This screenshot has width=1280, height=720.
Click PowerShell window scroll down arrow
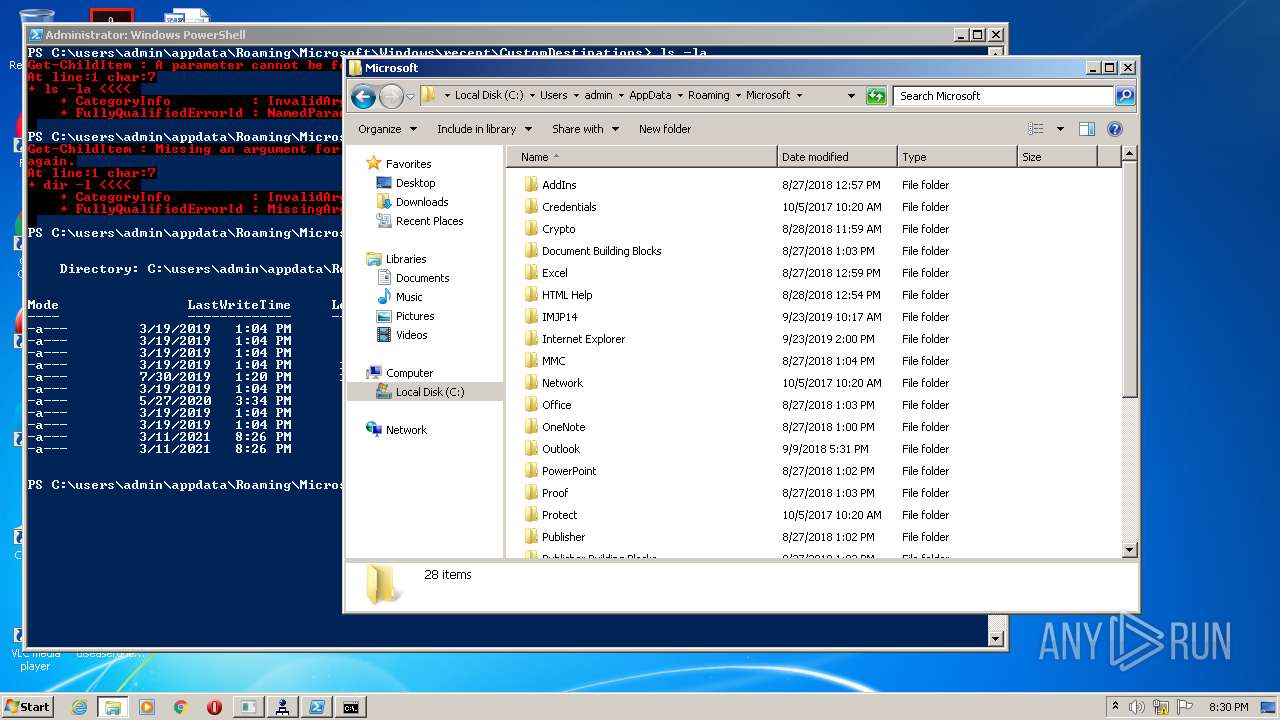point(995,638)
